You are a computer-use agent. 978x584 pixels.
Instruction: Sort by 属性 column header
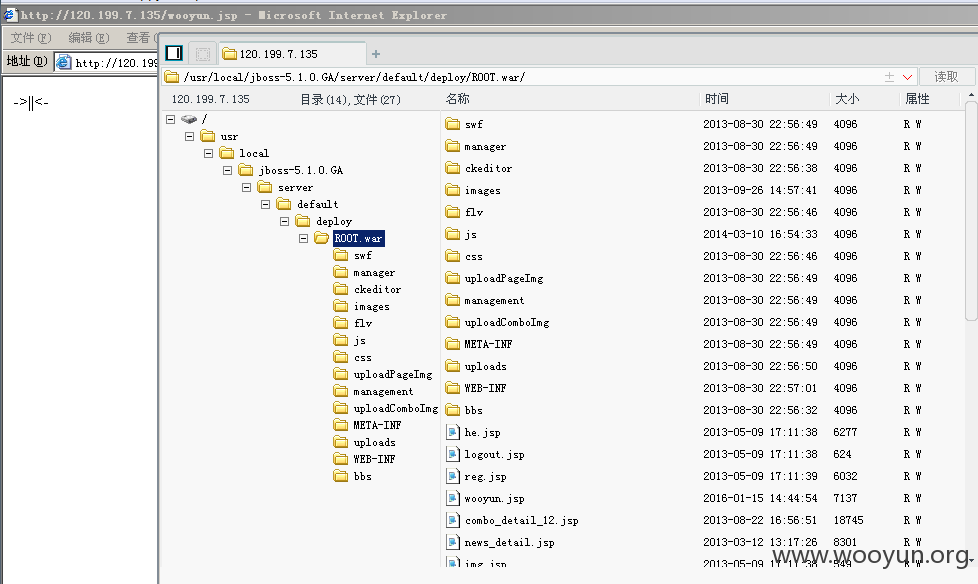917,99
